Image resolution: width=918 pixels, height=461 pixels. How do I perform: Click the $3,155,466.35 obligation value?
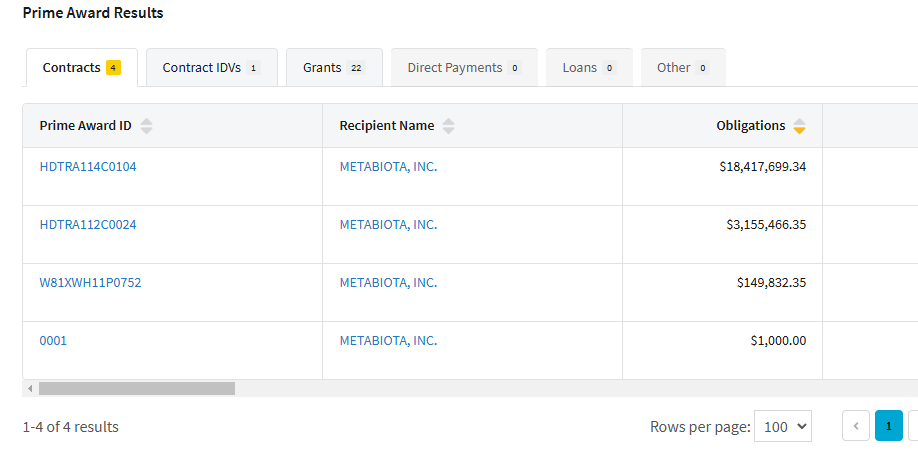(766, 225)
